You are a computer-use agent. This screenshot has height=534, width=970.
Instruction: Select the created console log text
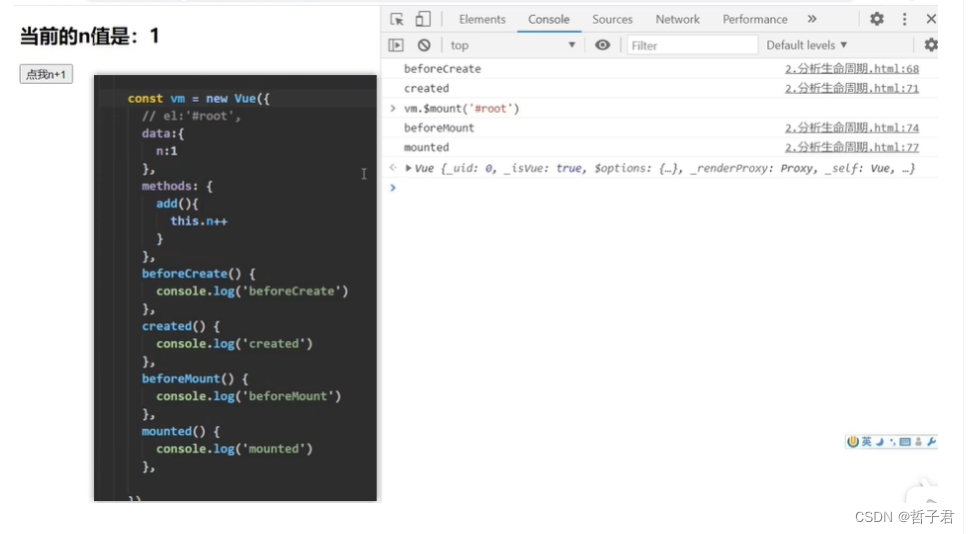point(426,88)
